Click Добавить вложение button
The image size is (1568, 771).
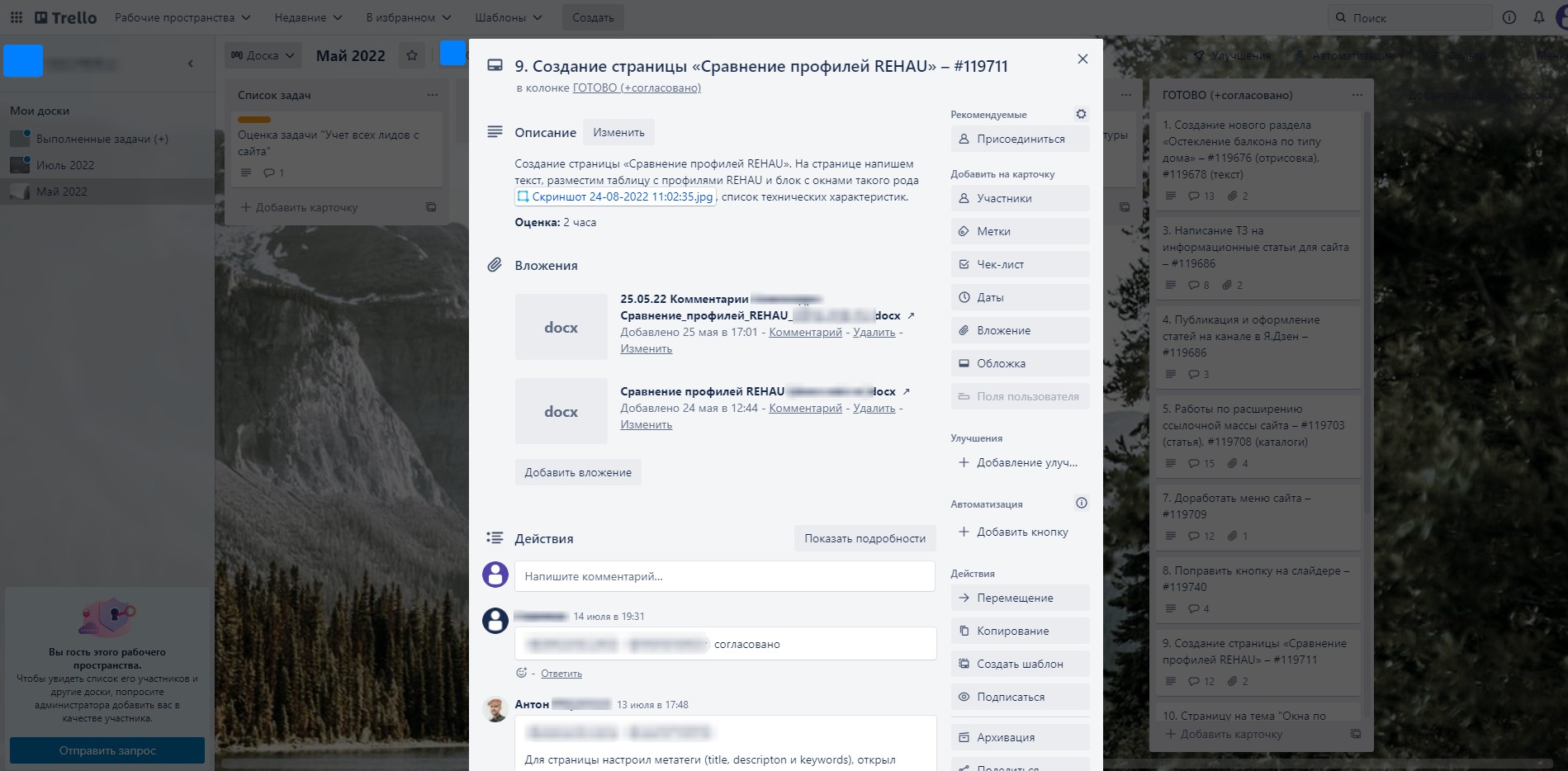[578, 472]
